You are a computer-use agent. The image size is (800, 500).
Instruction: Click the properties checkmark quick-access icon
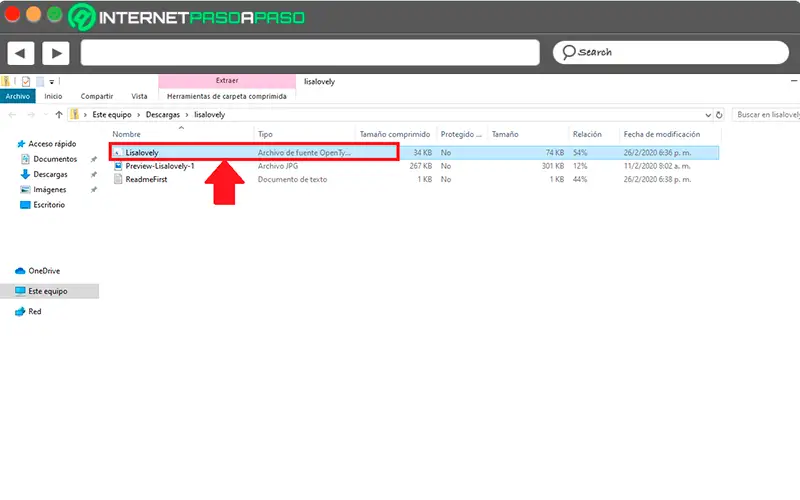[26, 82]
